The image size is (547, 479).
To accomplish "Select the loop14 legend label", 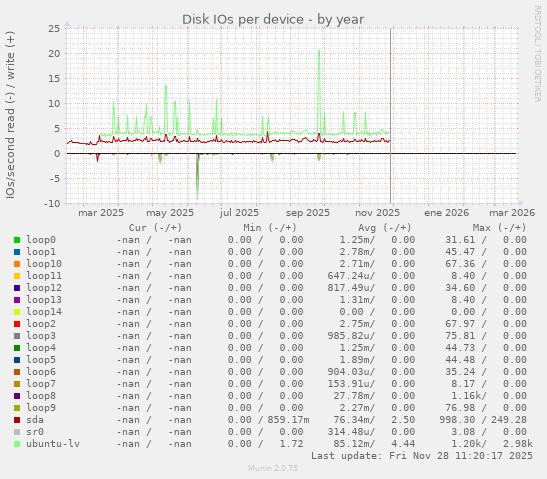I will click(44, 312).
